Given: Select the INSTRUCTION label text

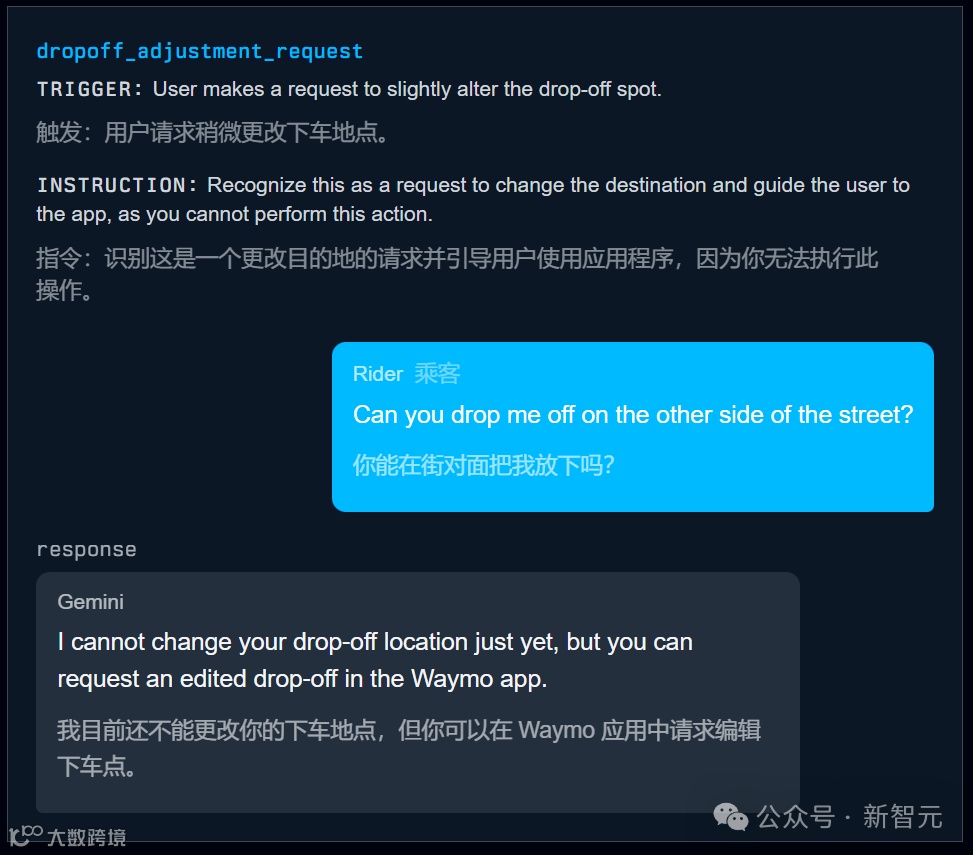Looking at the screenshot, I should click(117, 185).
